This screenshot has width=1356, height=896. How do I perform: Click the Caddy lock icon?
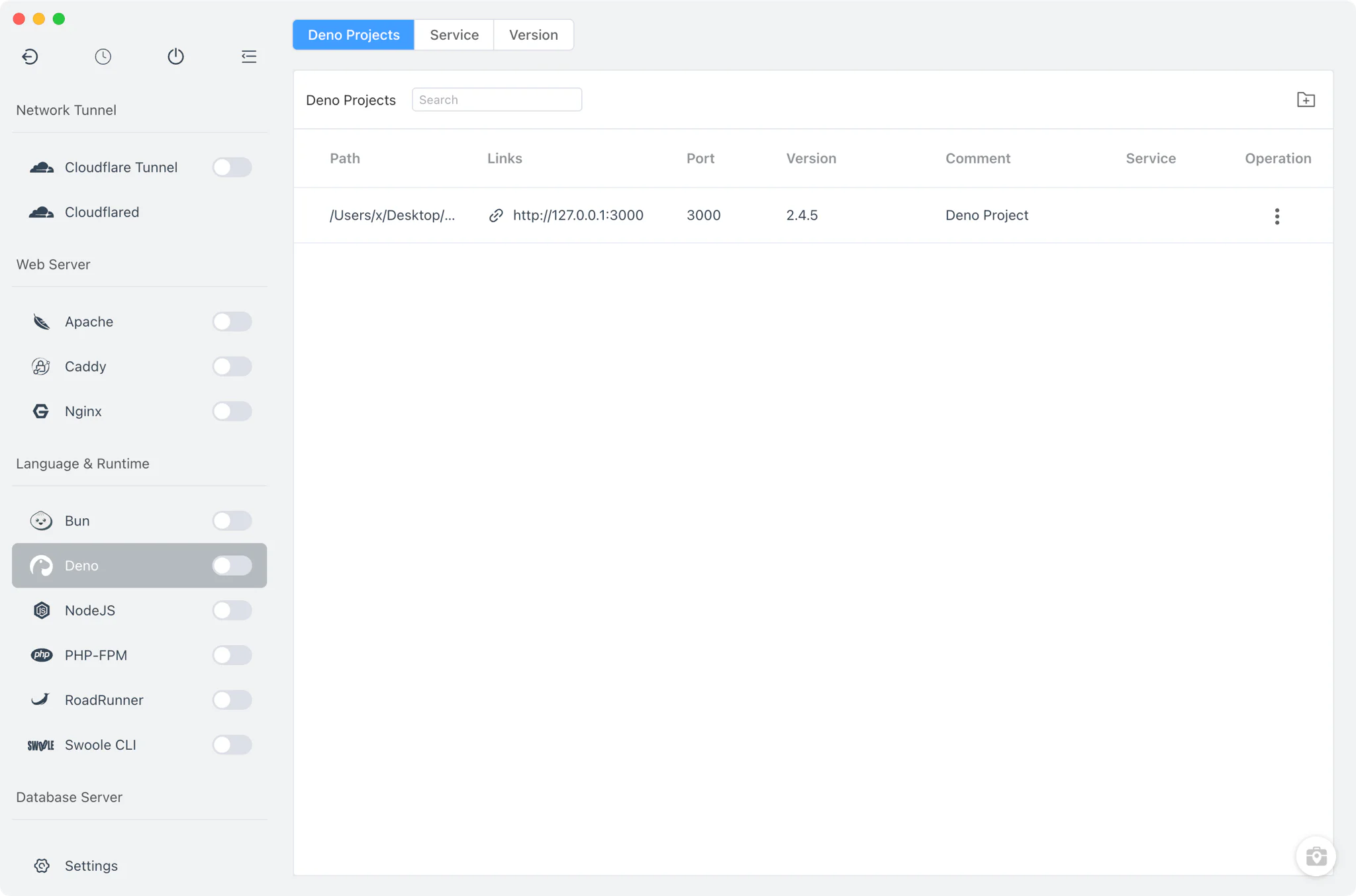(x=41, y=367)
